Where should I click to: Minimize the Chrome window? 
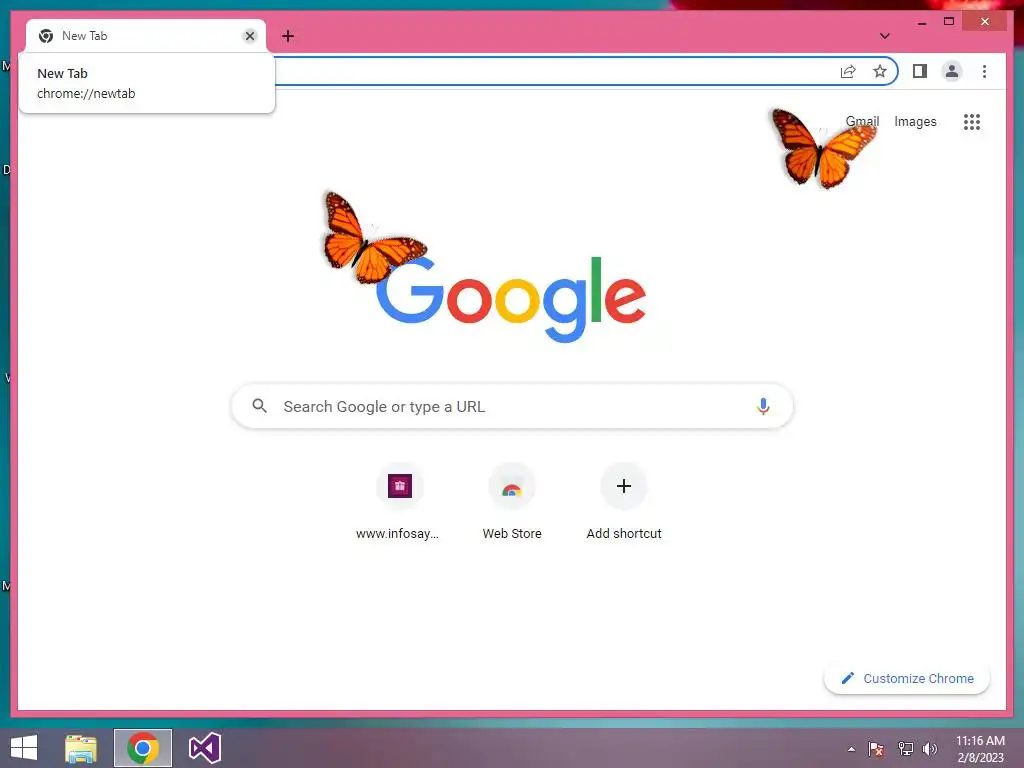pyautogui.click(x=921, y=22)
